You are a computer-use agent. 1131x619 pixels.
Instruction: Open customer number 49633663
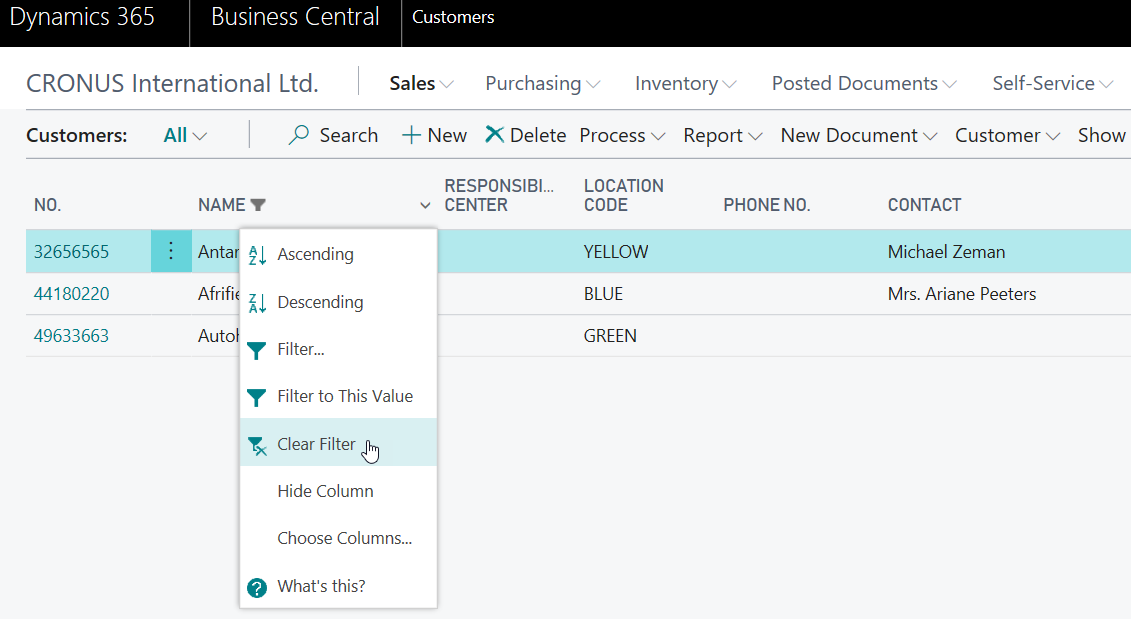click(71, 335)
